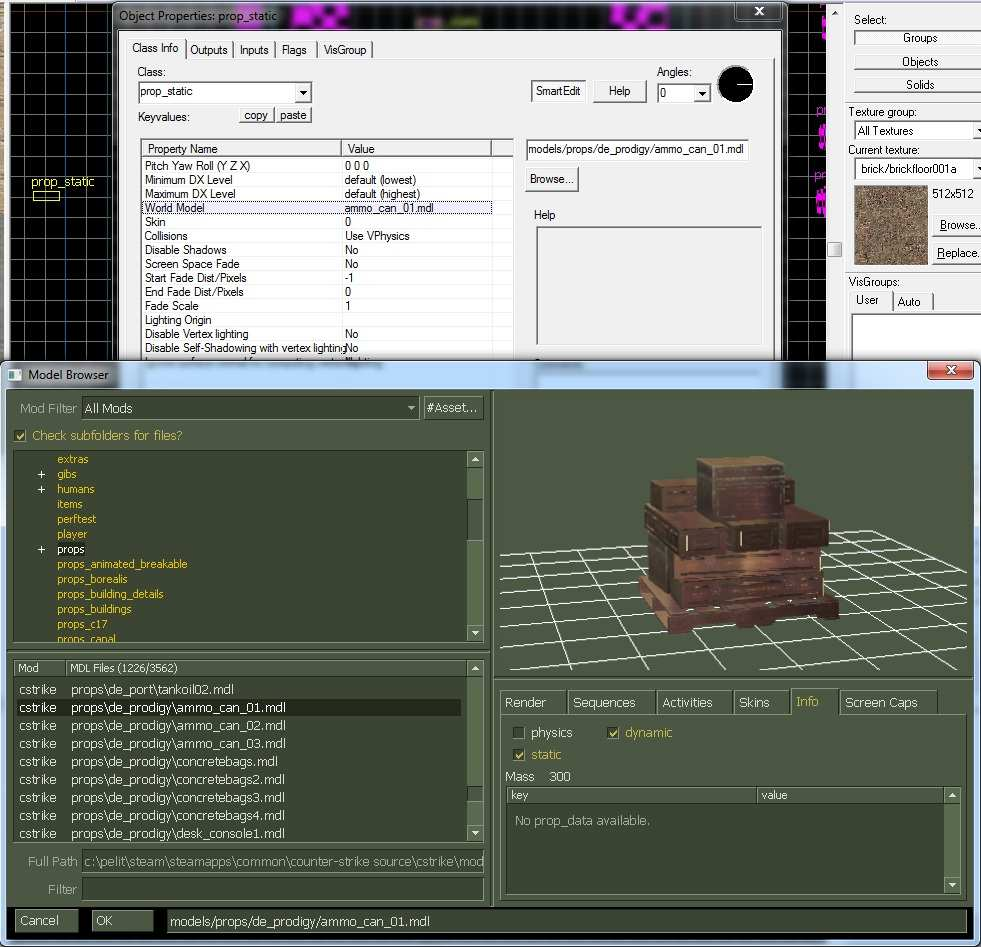Click the Model Browser window title icon

point(14,375)
